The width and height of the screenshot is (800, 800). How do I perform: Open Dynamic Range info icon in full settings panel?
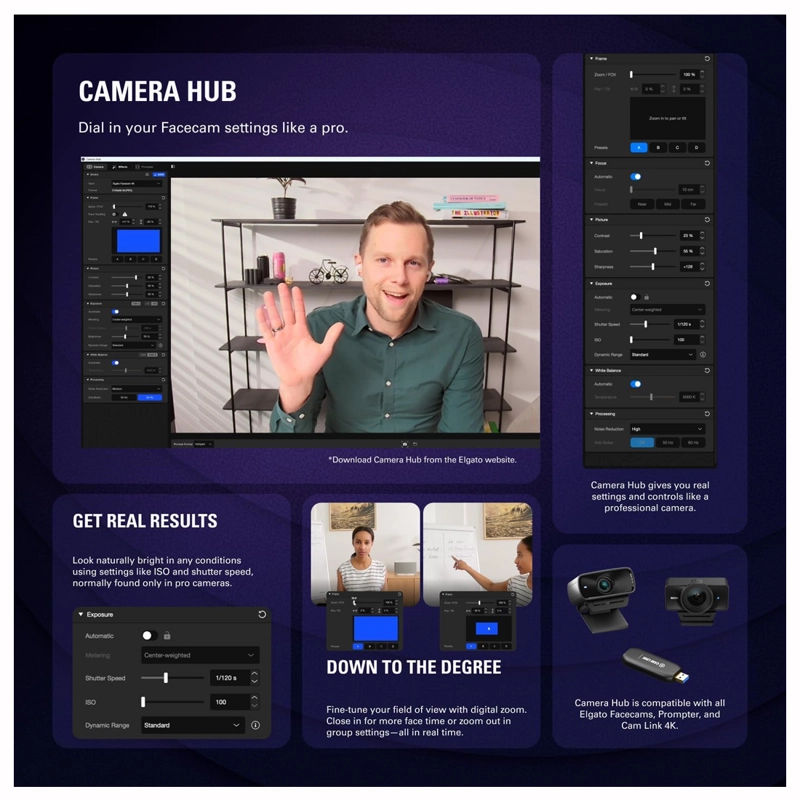[x=703, y=354]
